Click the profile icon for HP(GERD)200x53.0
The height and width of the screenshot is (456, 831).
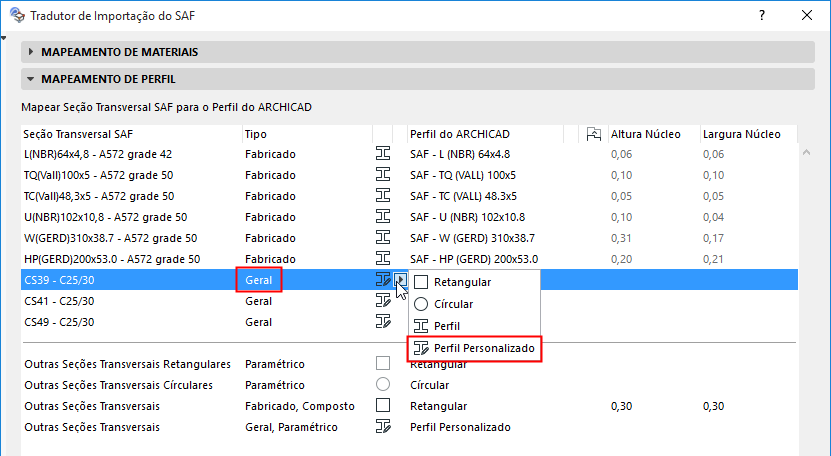click(382, 259)
